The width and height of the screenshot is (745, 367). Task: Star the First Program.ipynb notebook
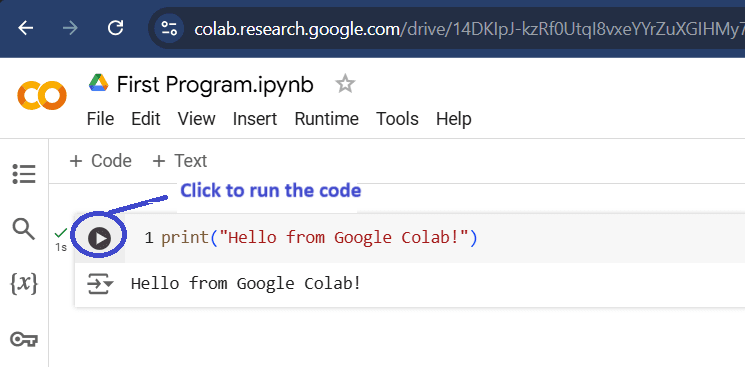345,85
